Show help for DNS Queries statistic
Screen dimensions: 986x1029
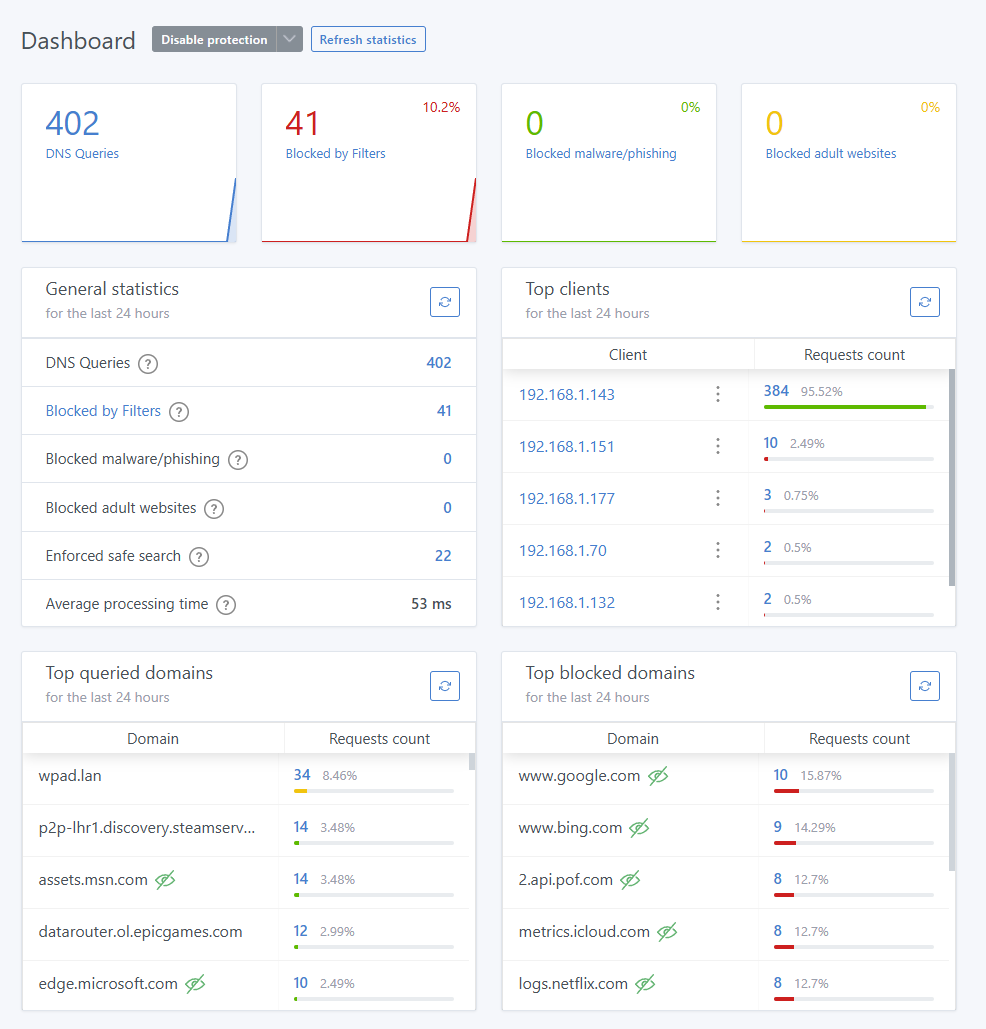[148, 364]
